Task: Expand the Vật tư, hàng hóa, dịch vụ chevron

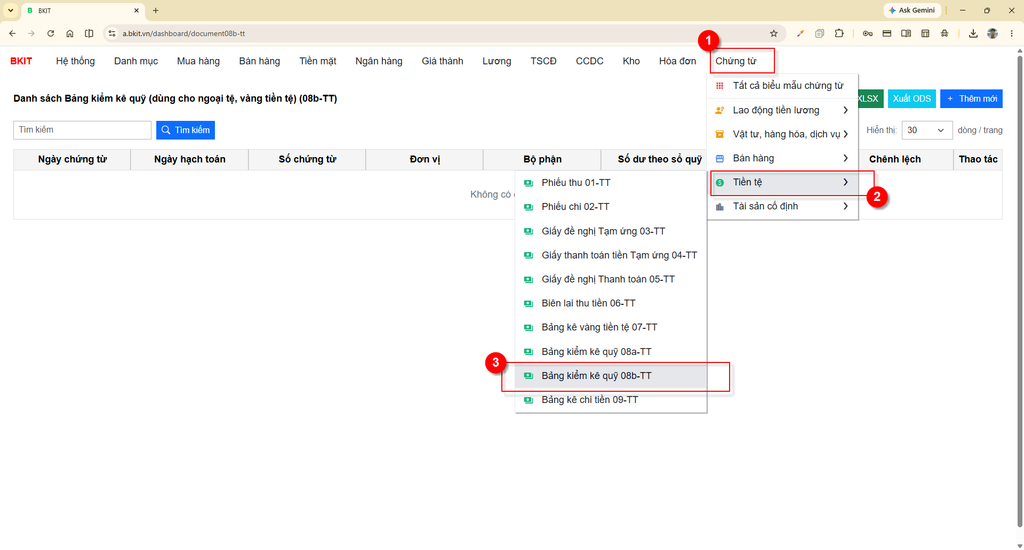Action: 845,135
